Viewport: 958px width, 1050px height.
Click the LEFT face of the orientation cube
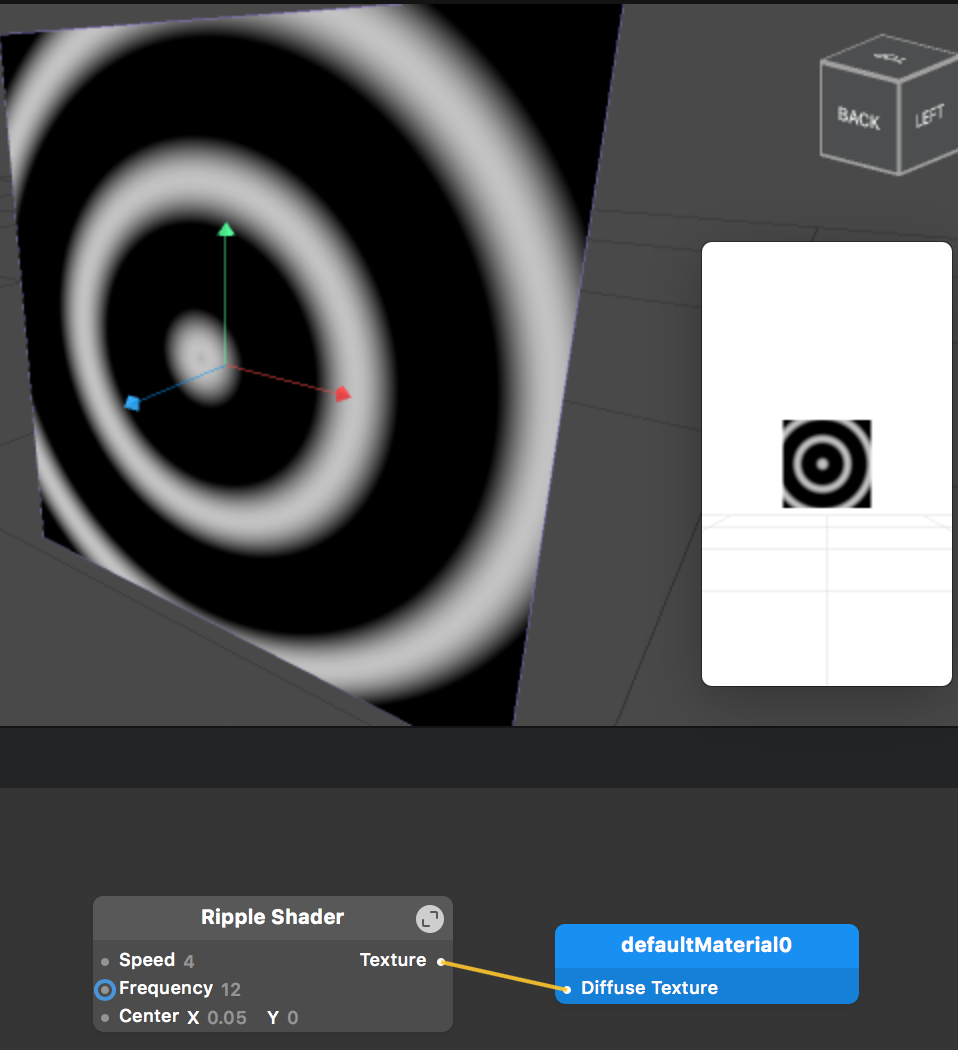pos(931,115)
